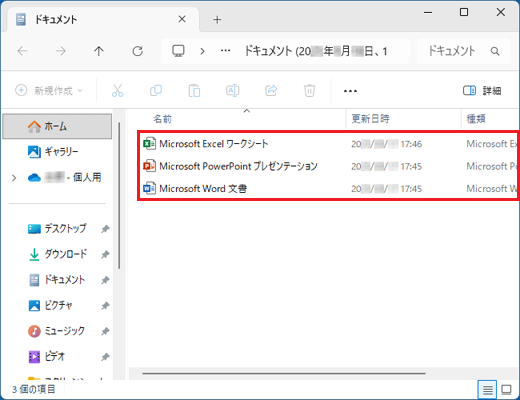Open the OneDrive 個人用 entry
The image size is (520, 400).
point(65,177)
